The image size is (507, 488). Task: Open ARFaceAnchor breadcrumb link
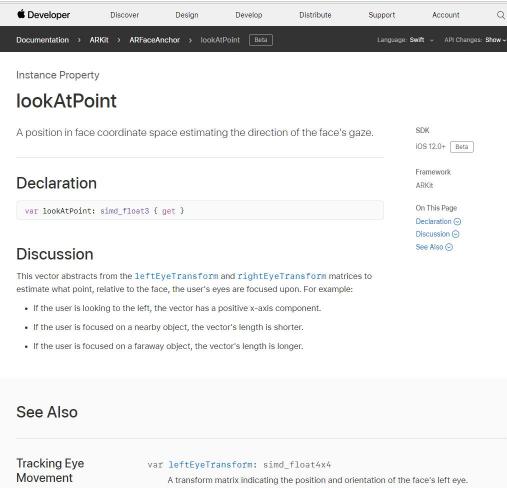tap(155, 40)
